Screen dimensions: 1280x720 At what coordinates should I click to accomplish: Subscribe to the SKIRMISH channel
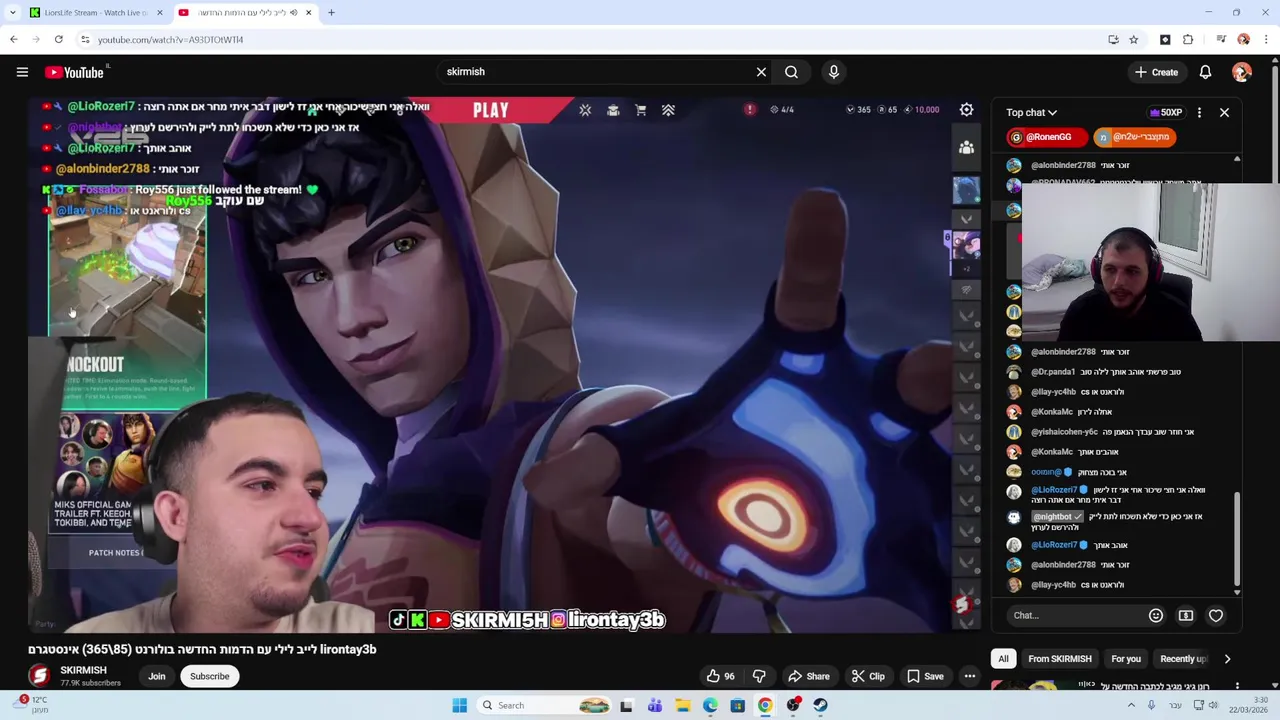(210, 676)
